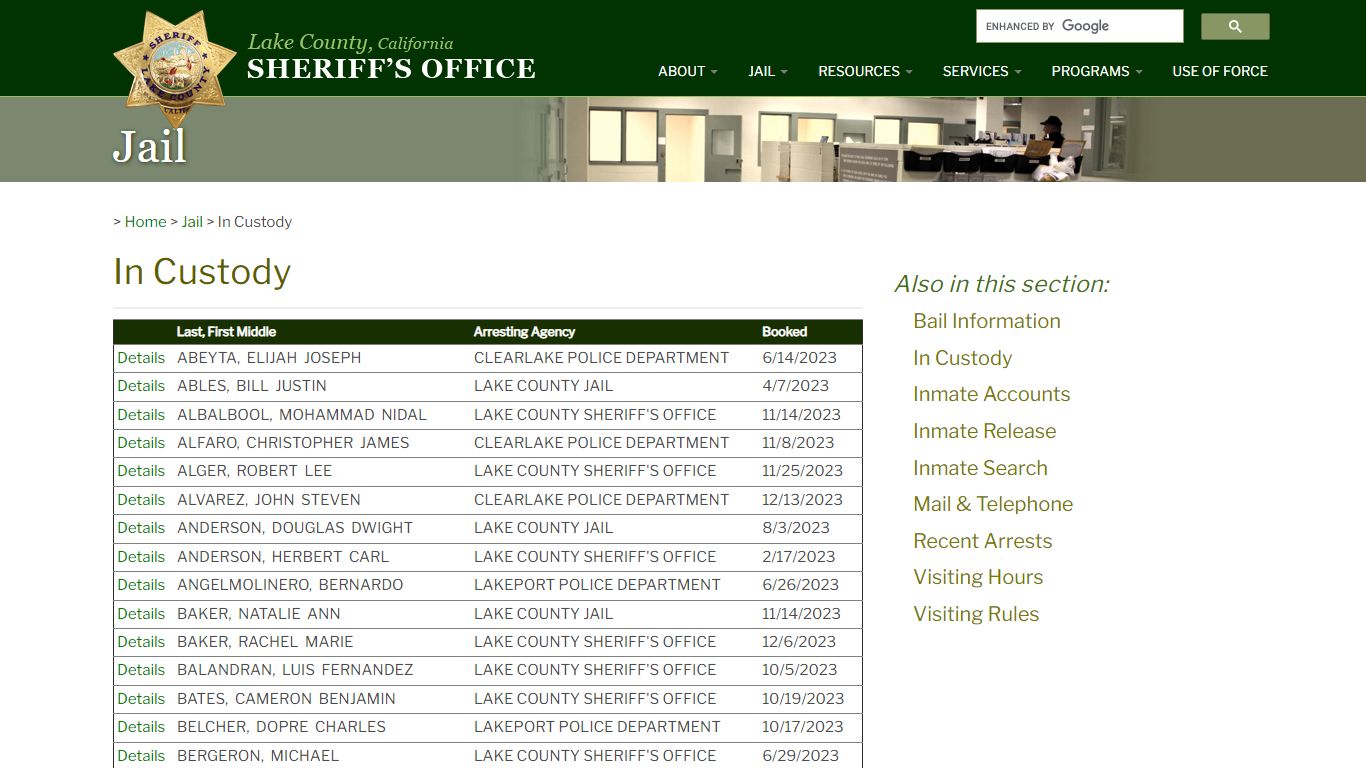
Task: Select In Custody from the section list
Action: [x=962, y=358]
